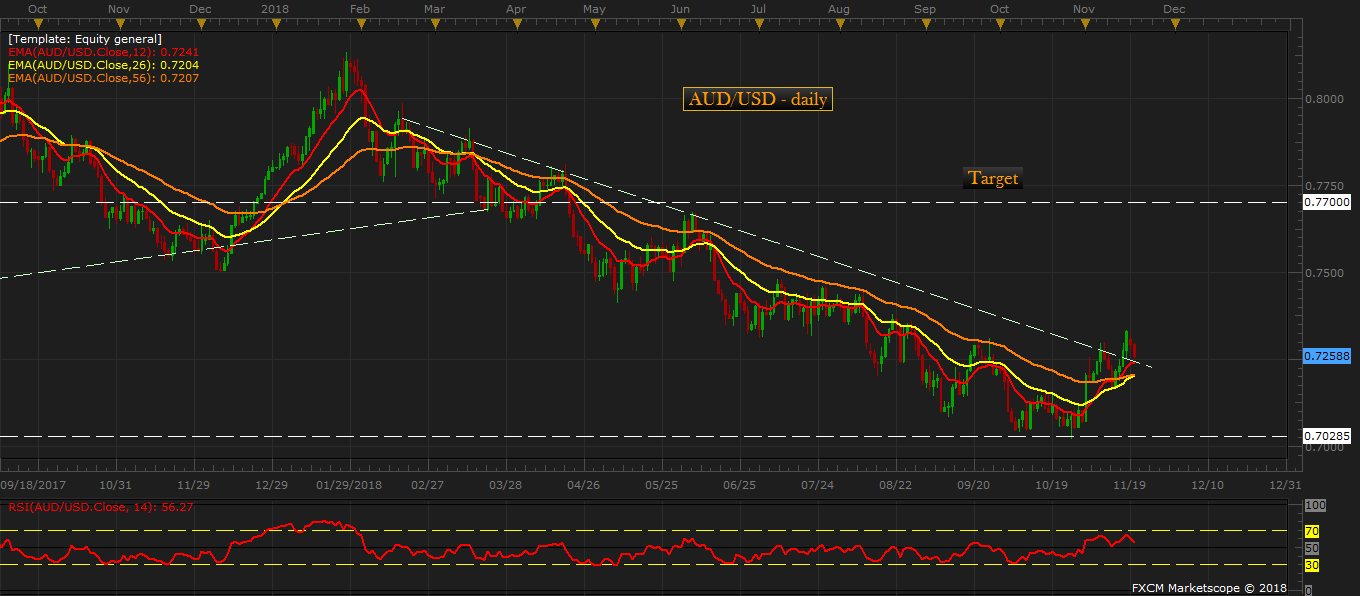Image resolution: width=1360 pixels, height=596 pixels.
Task: Click the 10/31 date axis label
Action: [116, 484]
